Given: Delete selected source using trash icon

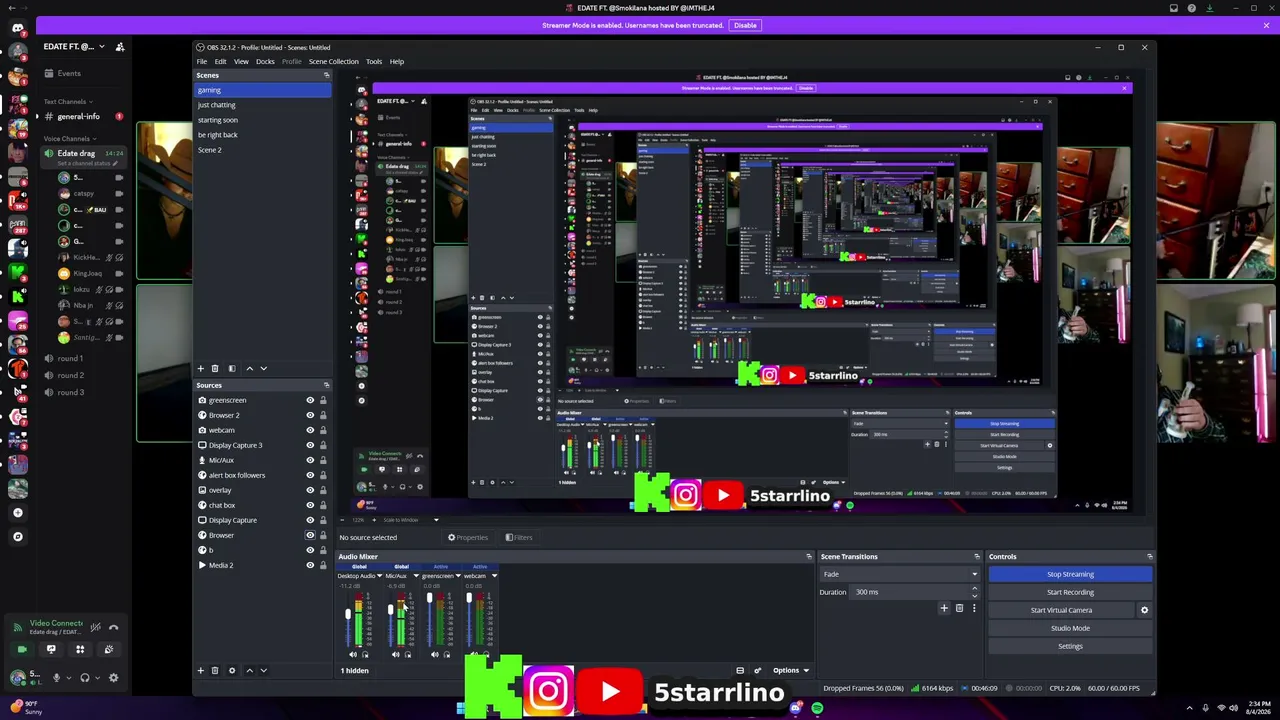Looking at the screenshot, I should (x=215, y=671).
